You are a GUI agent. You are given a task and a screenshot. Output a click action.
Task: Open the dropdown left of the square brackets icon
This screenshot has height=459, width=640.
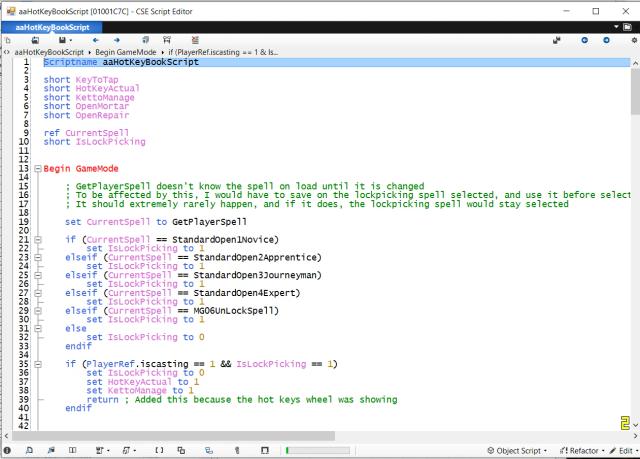129,450
